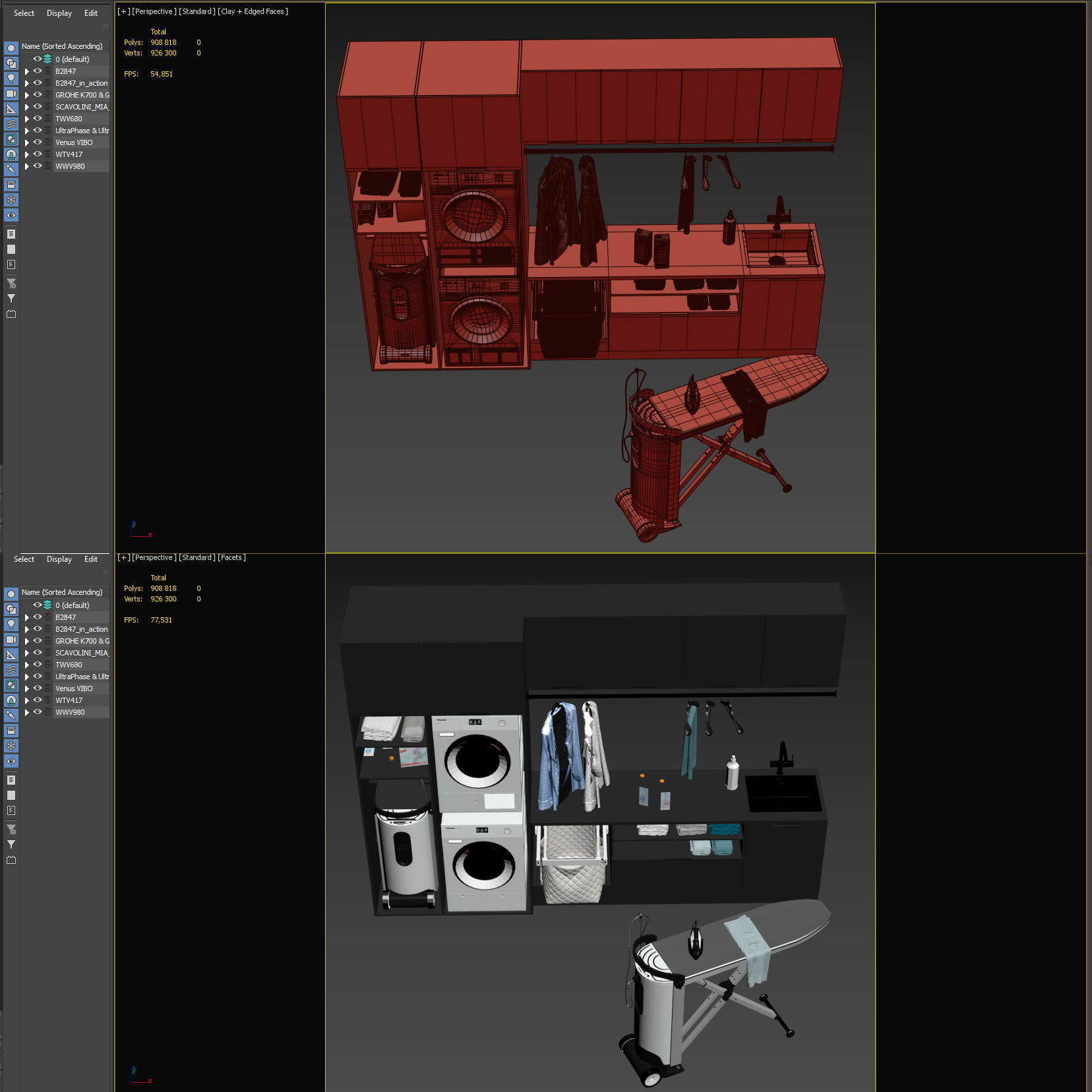The width and height of the screenshot is (1092, 1092).
Task: Click Perspective label in upper viewport
Action: [x=154, y=11]
